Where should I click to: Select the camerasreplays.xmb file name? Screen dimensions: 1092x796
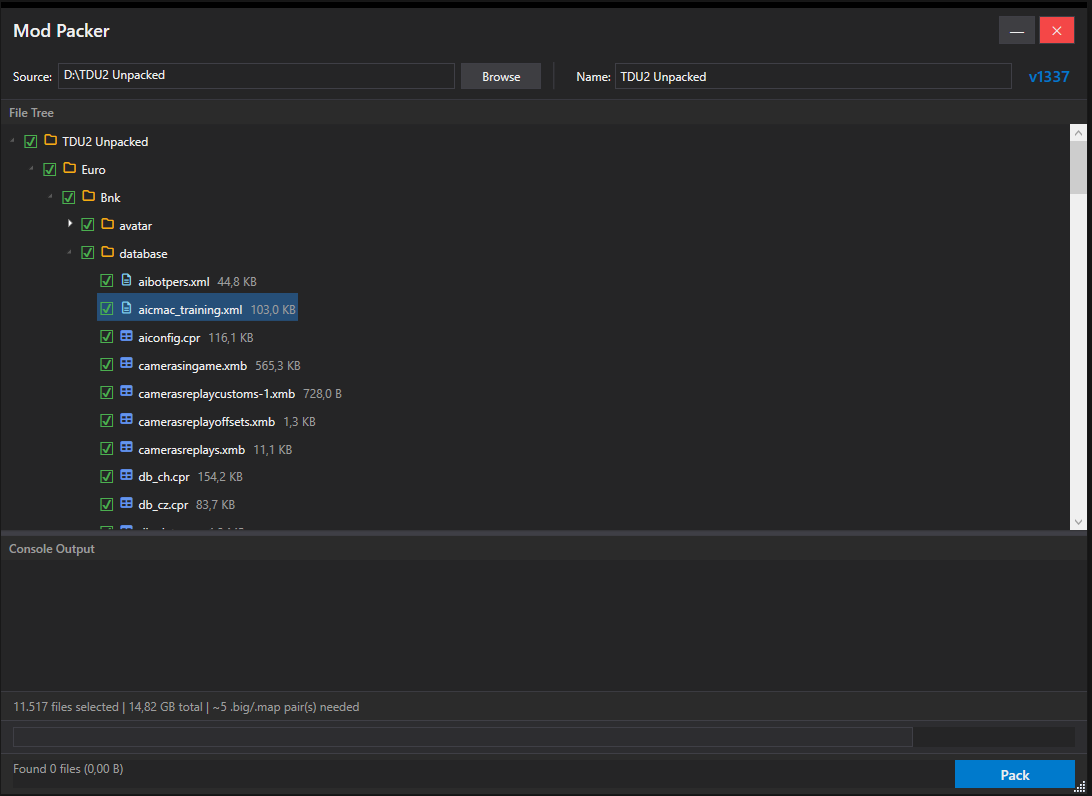click(192, 449)
